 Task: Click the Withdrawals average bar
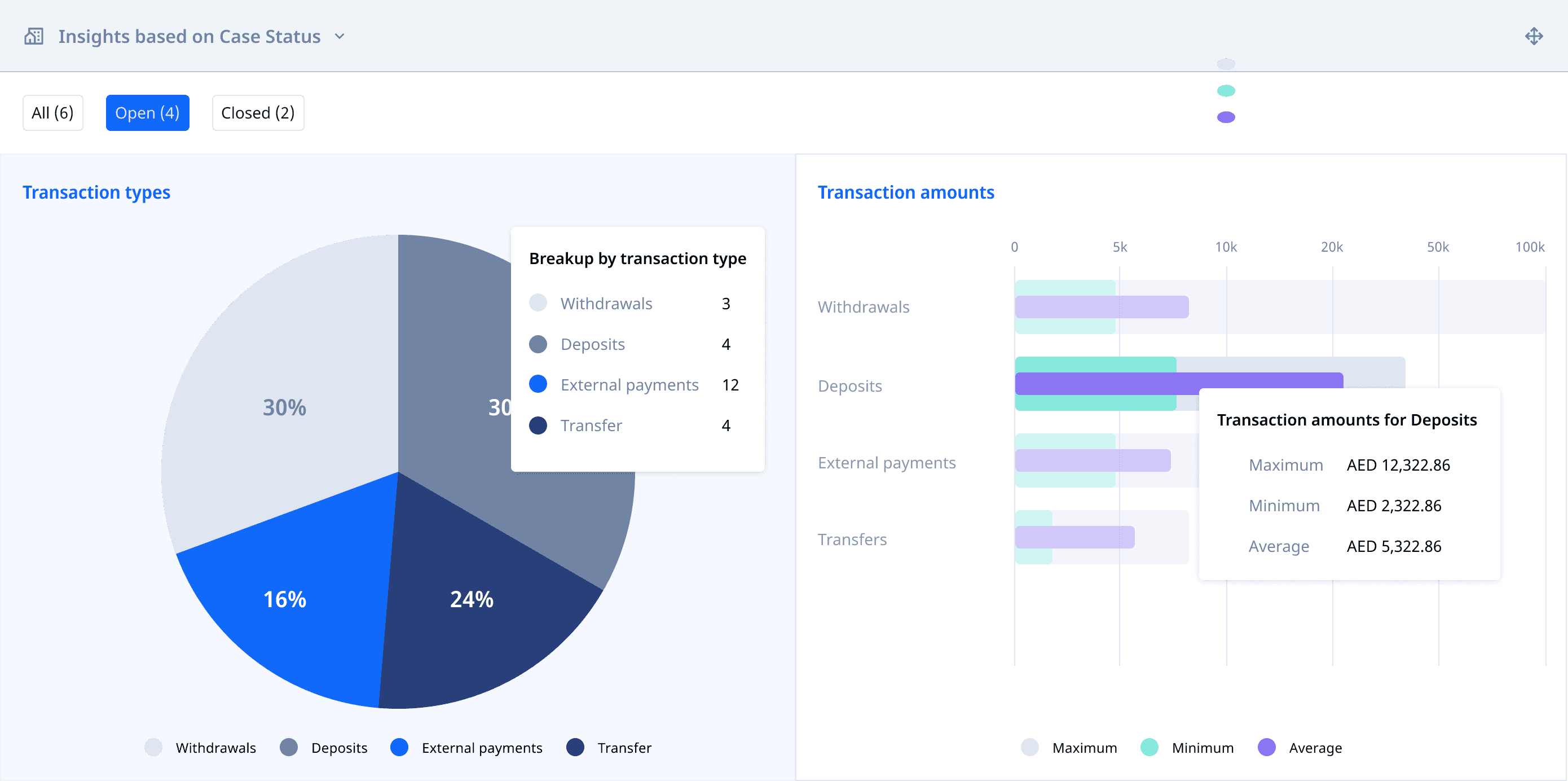(x=1102, y=307)
